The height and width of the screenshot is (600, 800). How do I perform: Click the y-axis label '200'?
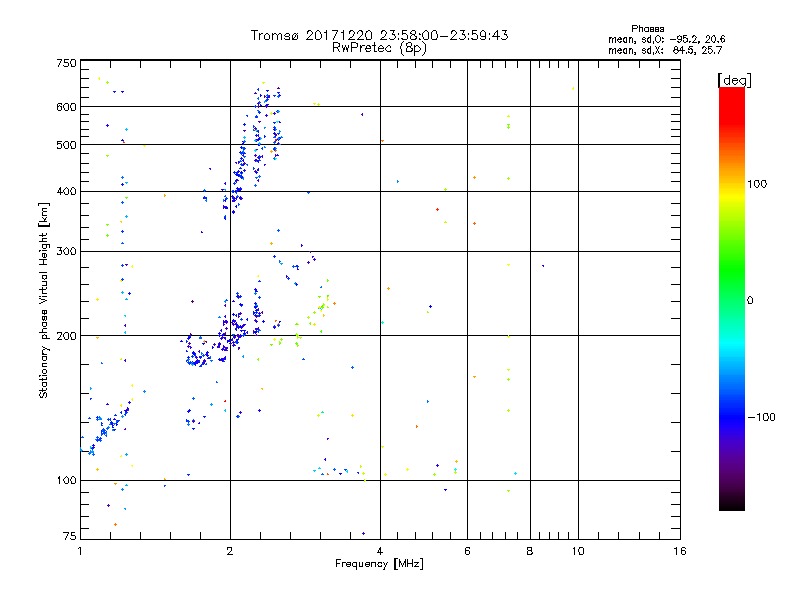pyautogui.click(x=67, y=336)
